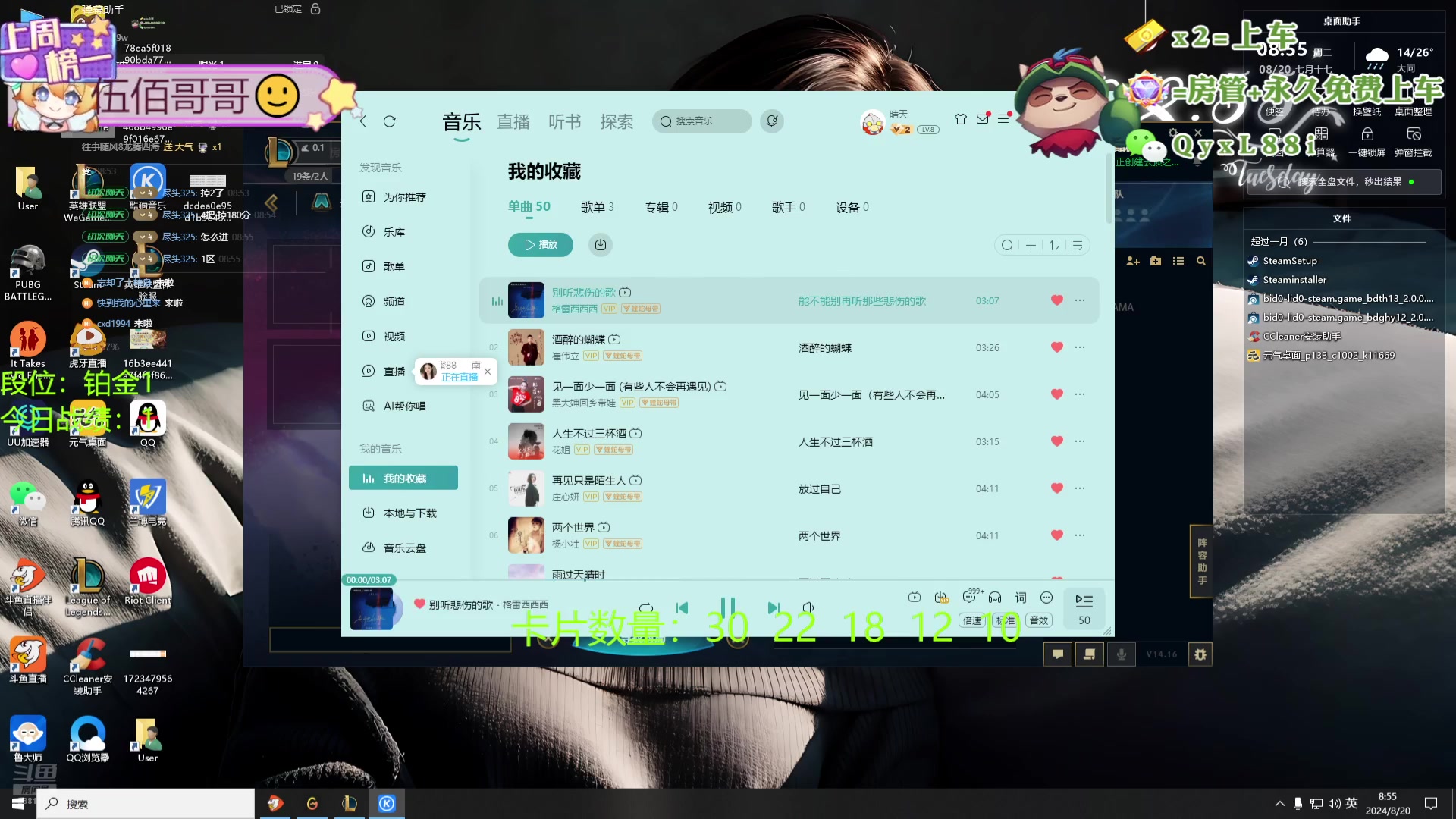Unfavorite 再见只是陌生人 heart

click(1057, 488)
